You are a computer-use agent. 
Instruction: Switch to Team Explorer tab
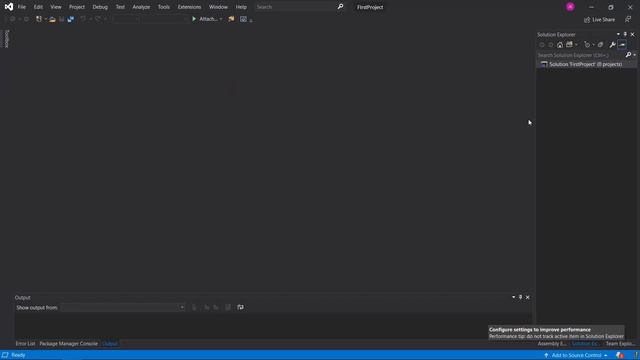620,344
